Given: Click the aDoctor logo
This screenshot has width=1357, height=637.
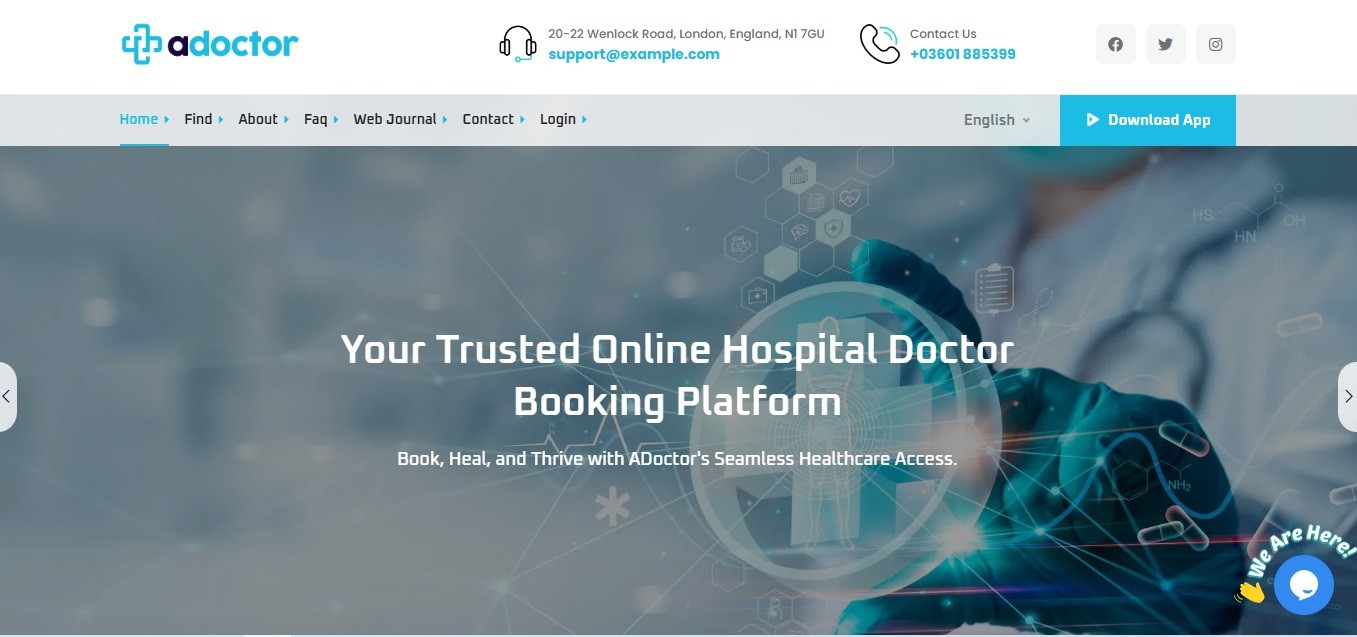Looking at the screenshot, I should pyautogui.click(x=210, y=45).
